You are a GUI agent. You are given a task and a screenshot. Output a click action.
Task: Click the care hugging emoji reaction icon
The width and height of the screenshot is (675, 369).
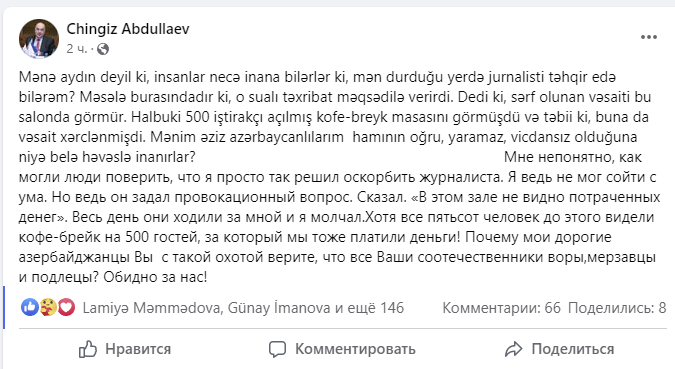pos(48,307)
